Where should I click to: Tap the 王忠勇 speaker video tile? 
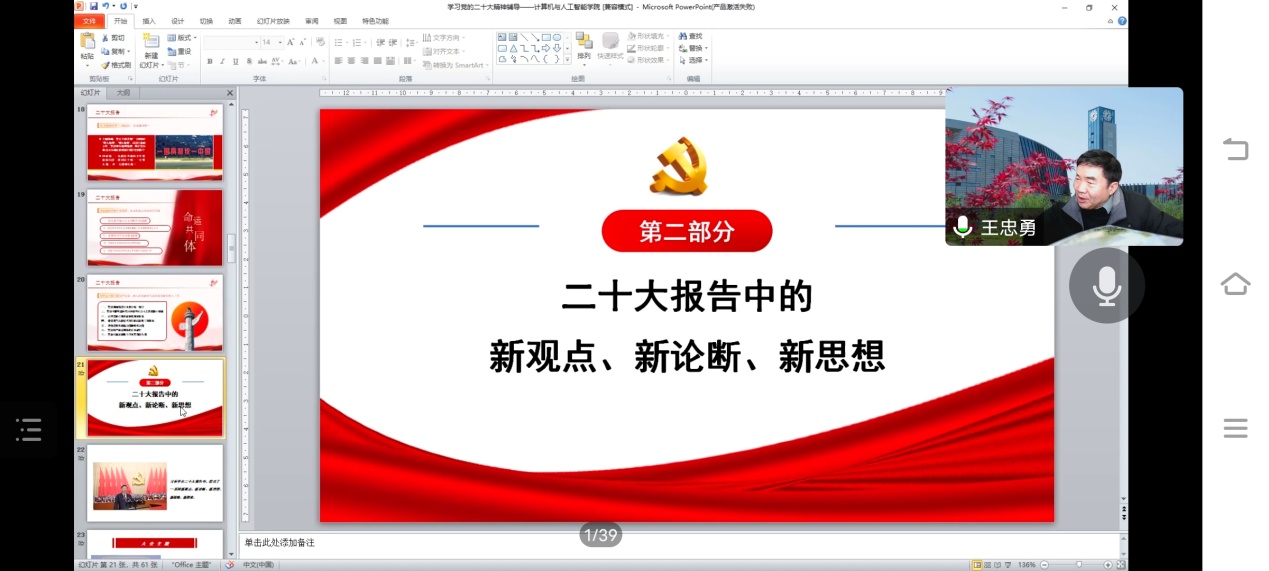point(1064,166)
